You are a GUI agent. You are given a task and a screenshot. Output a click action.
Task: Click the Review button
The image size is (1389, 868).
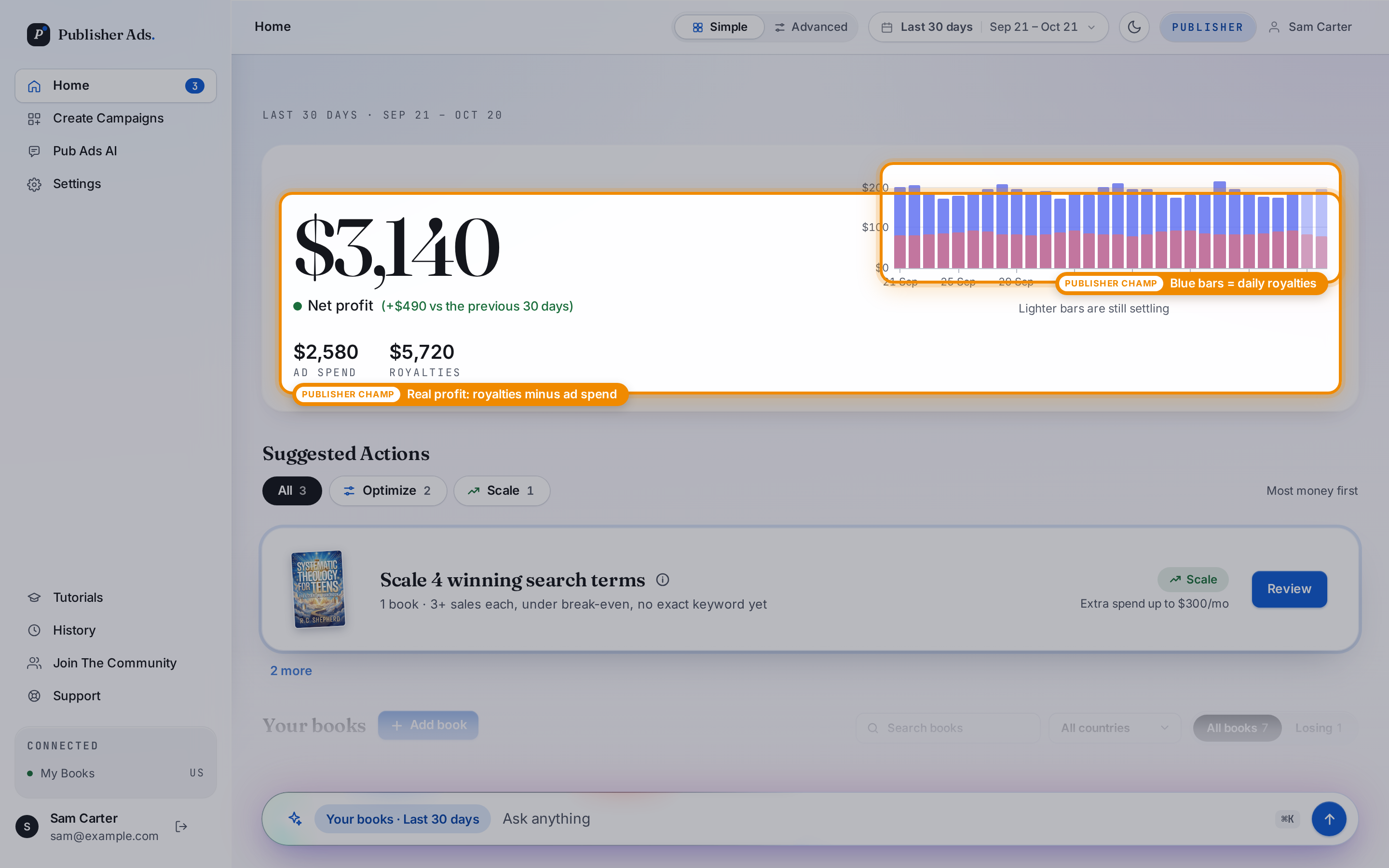tap(1289, 588)
